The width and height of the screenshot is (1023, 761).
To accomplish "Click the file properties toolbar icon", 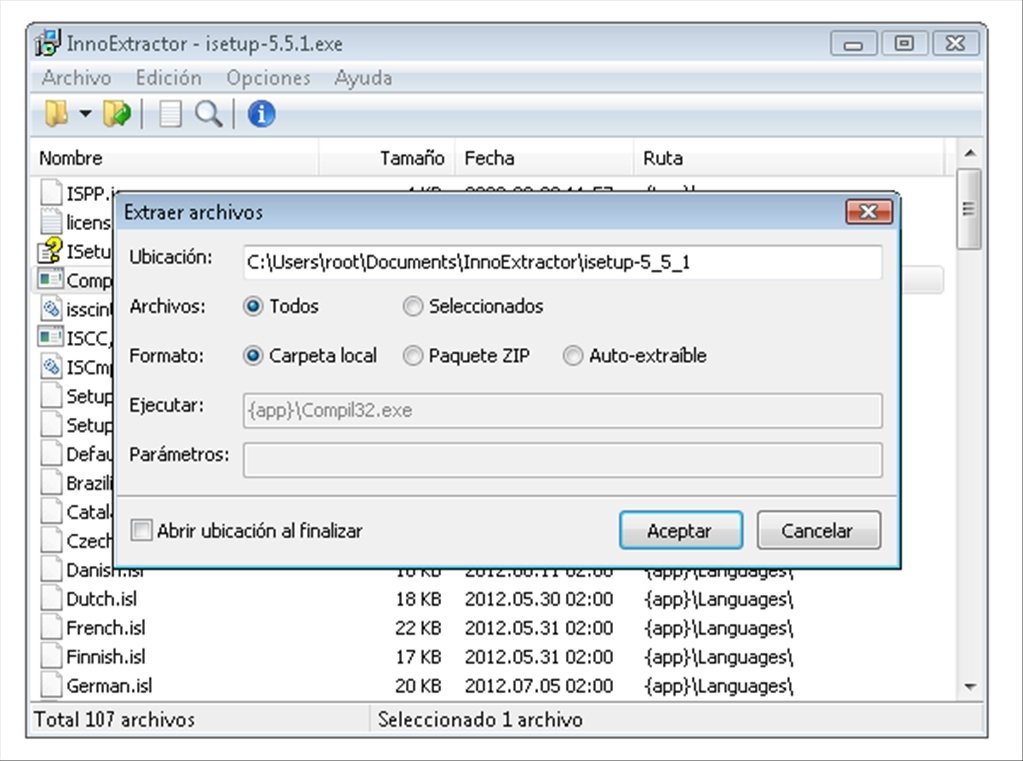I will 169,113.
